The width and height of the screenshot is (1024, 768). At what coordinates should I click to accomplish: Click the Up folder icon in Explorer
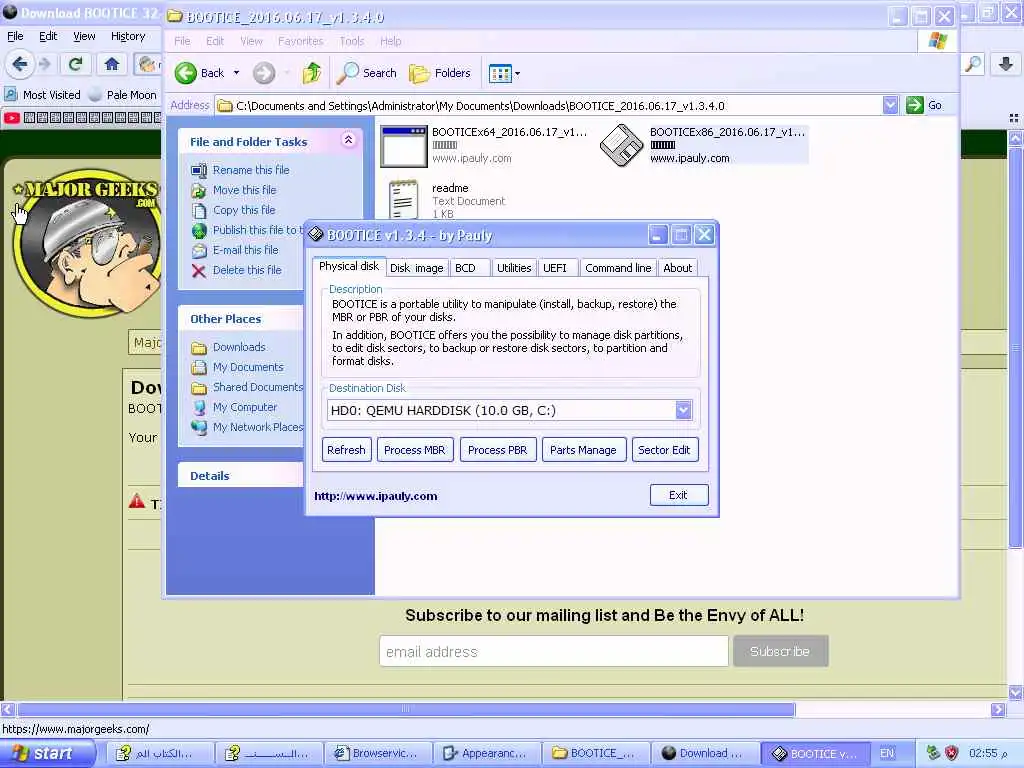click(312, 73)
